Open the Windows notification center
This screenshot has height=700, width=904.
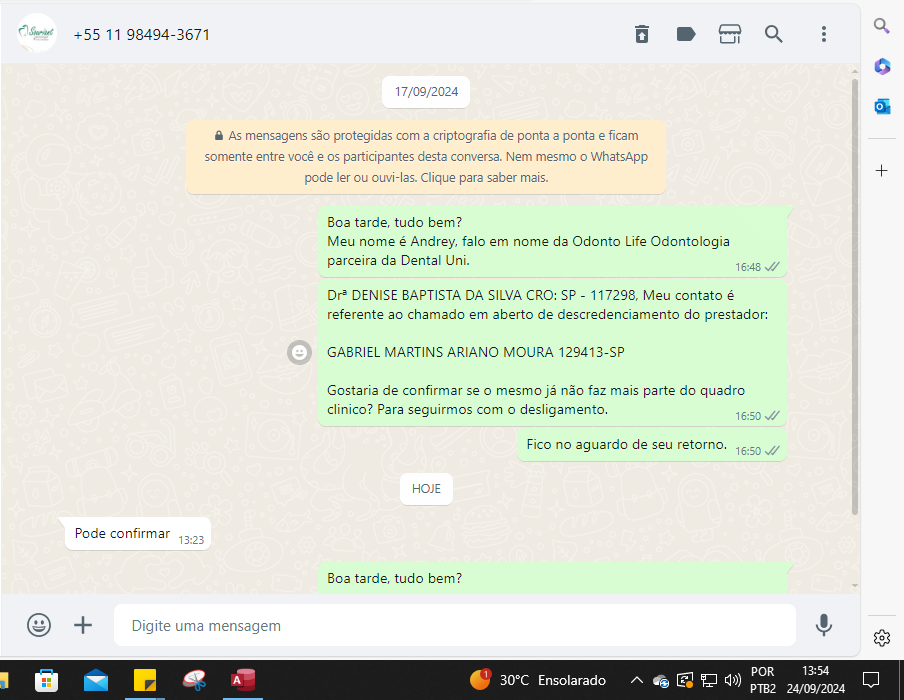coord(871,680)
